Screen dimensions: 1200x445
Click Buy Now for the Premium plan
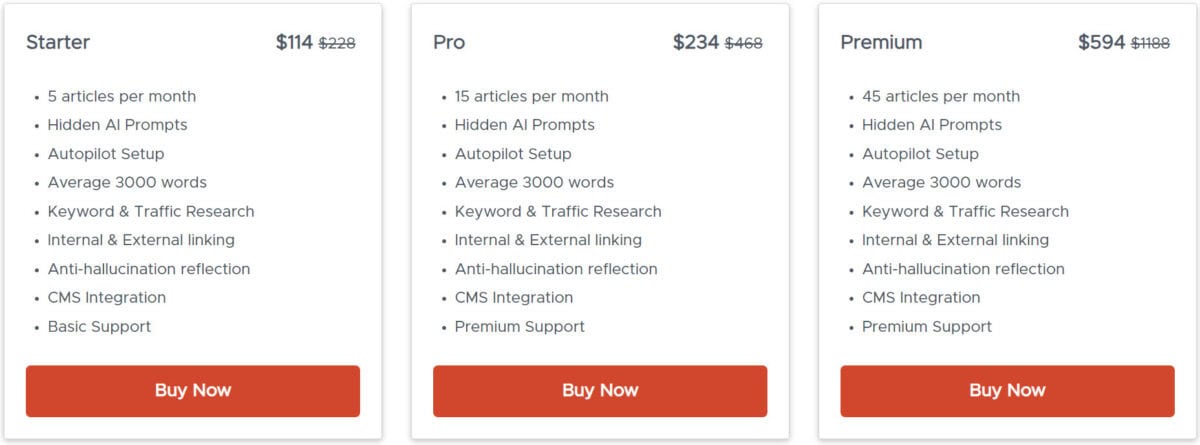click(x=1007, y=391)
